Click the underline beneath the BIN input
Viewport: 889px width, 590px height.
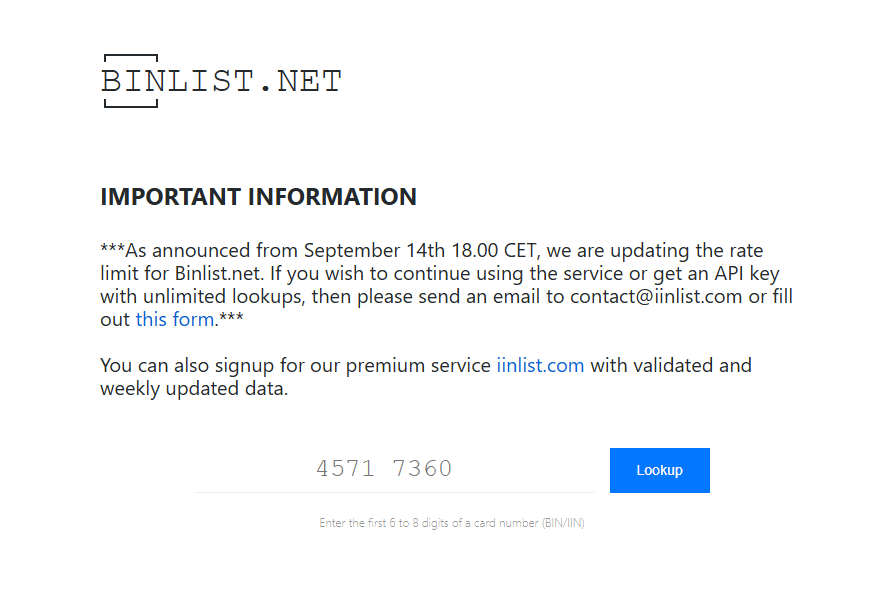395,492
